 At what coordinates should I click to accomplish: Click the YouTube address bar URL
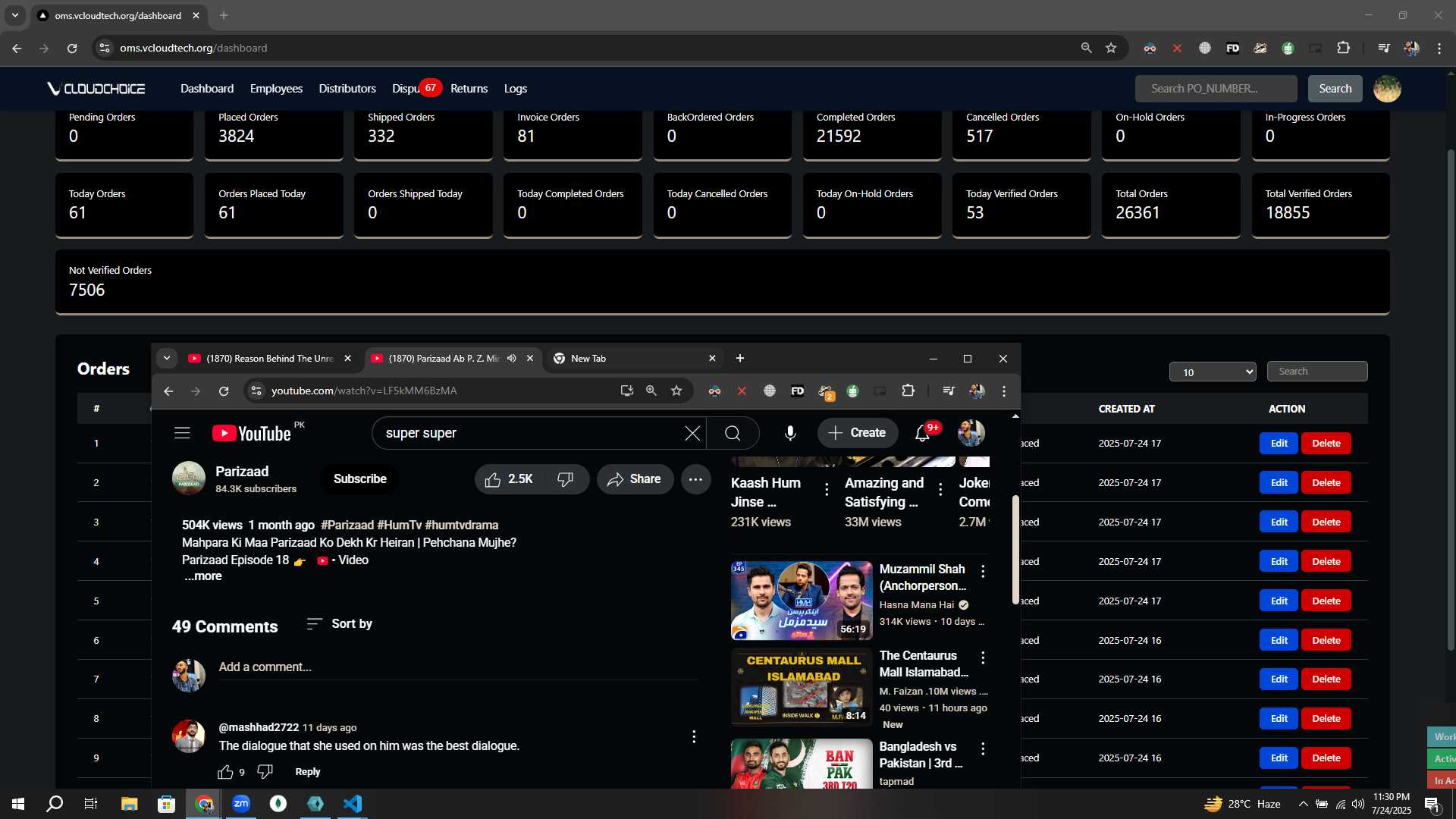364,391
